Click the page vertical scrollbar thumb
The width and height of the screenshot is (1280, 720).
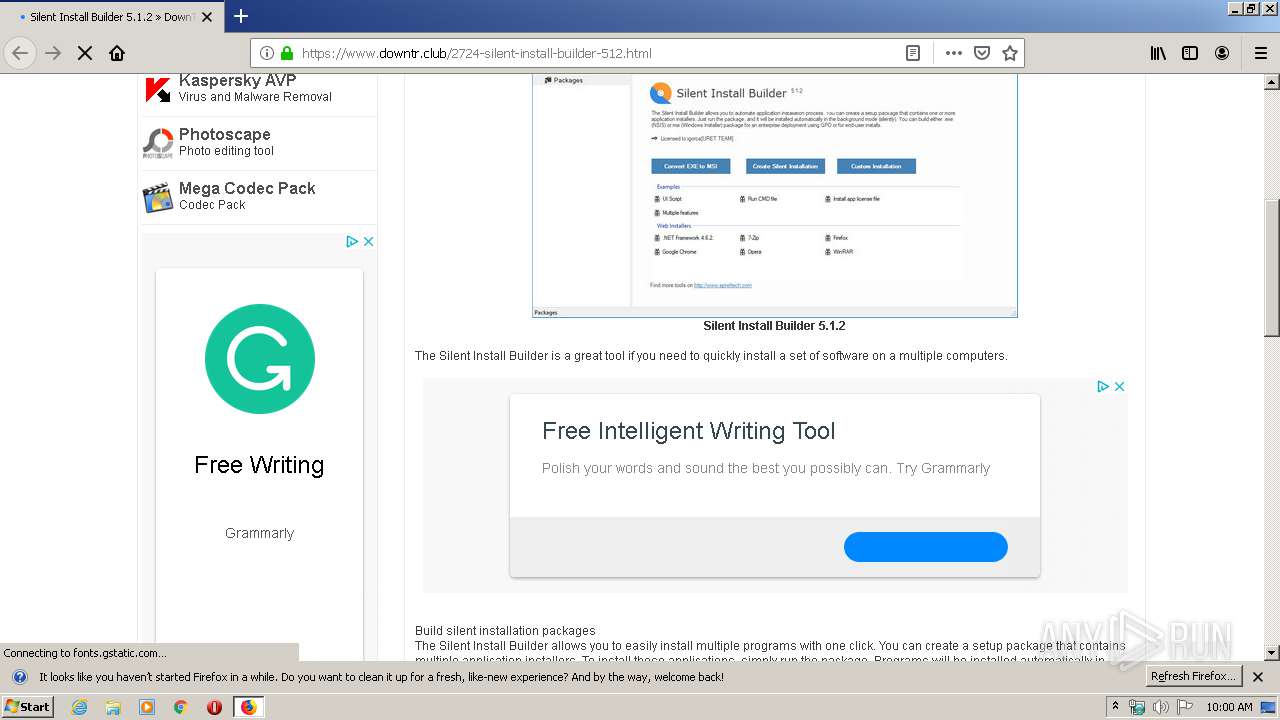click(1271, 268)
